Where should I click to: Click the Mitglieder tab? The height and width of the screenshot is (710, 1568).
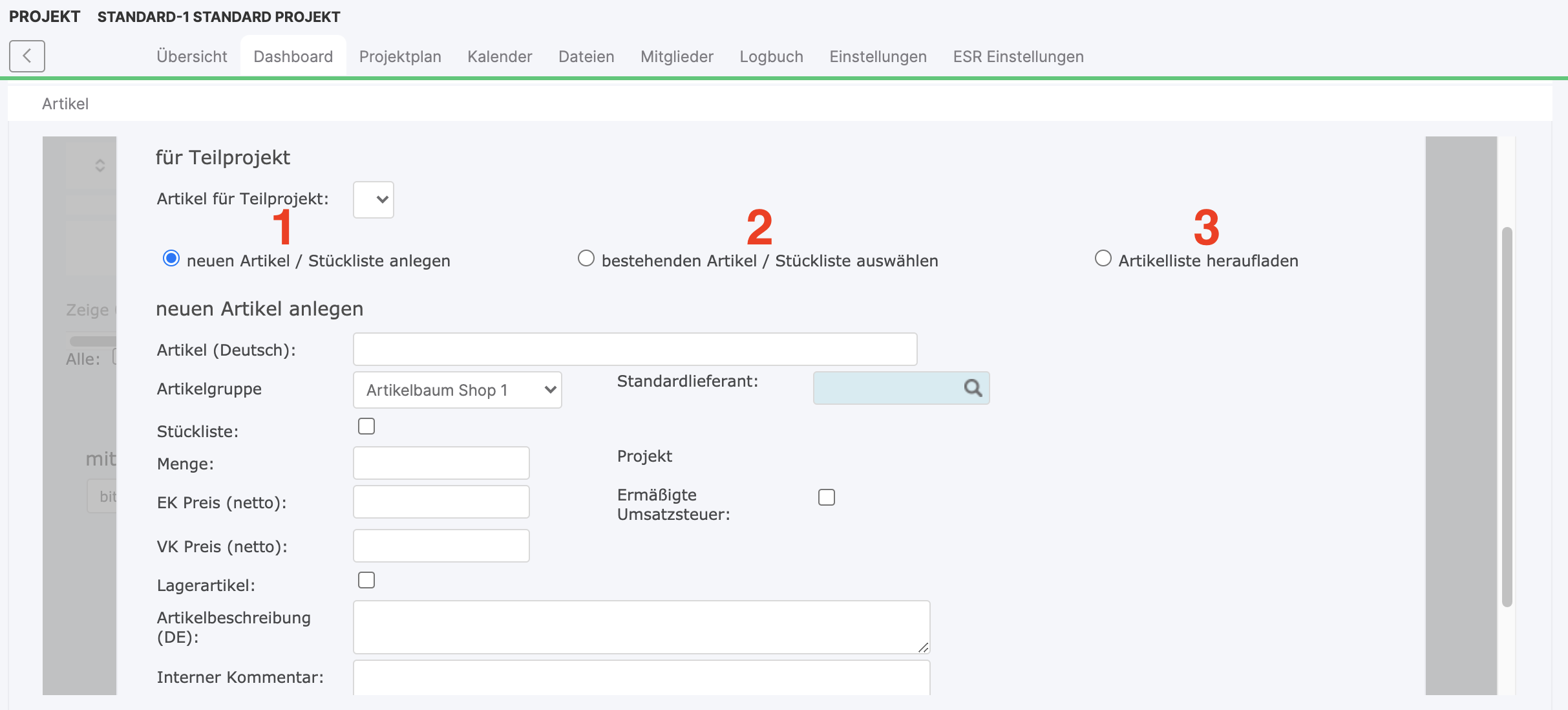(677, 57)
